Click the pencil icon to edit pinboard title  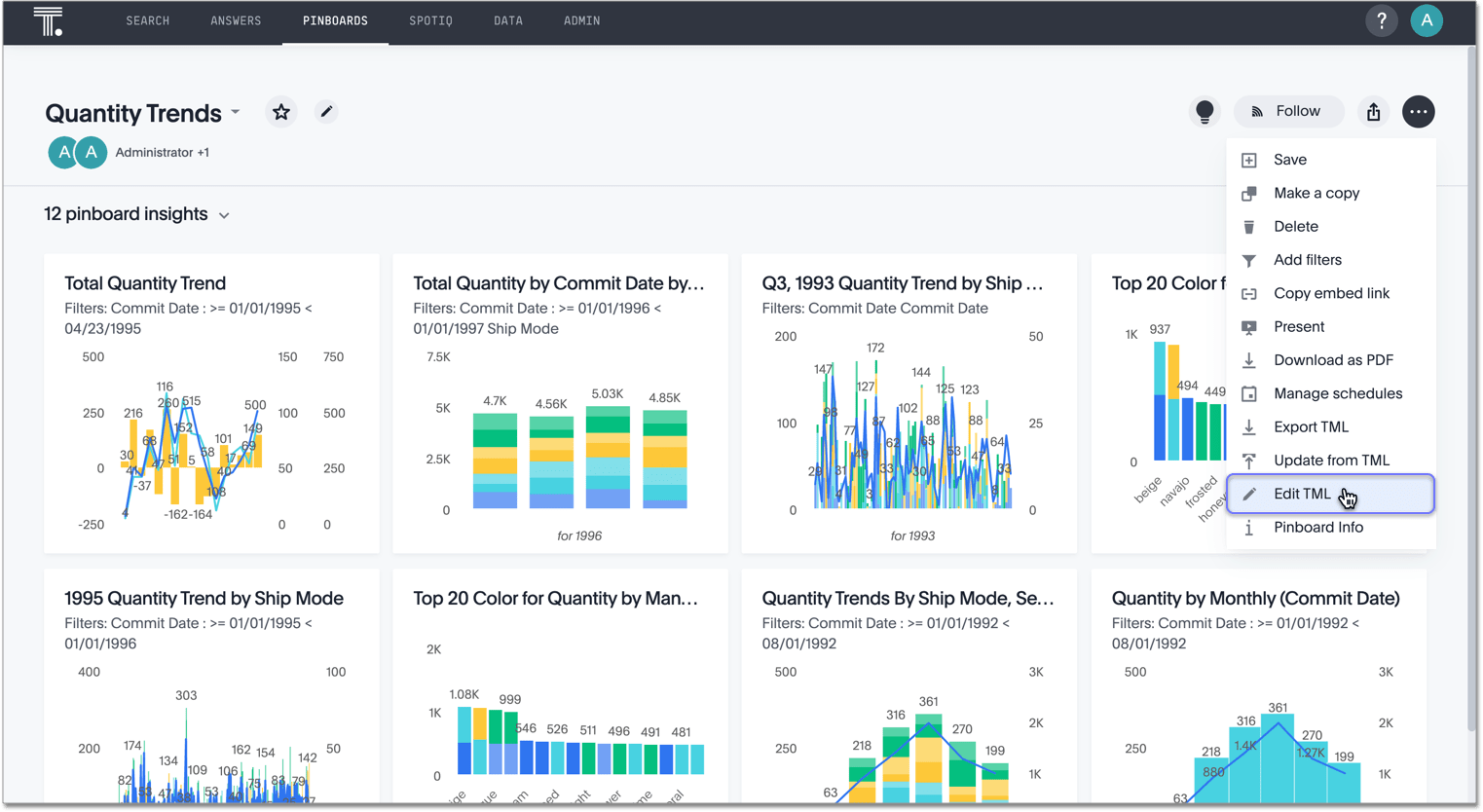(x=326, y=112)
